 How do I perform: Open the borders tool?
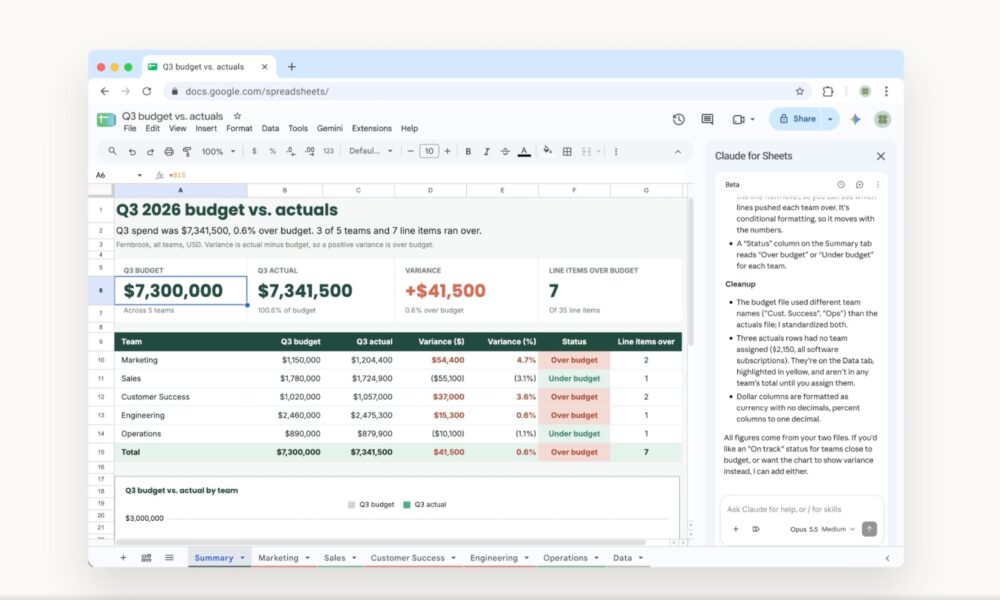(567, 152)
